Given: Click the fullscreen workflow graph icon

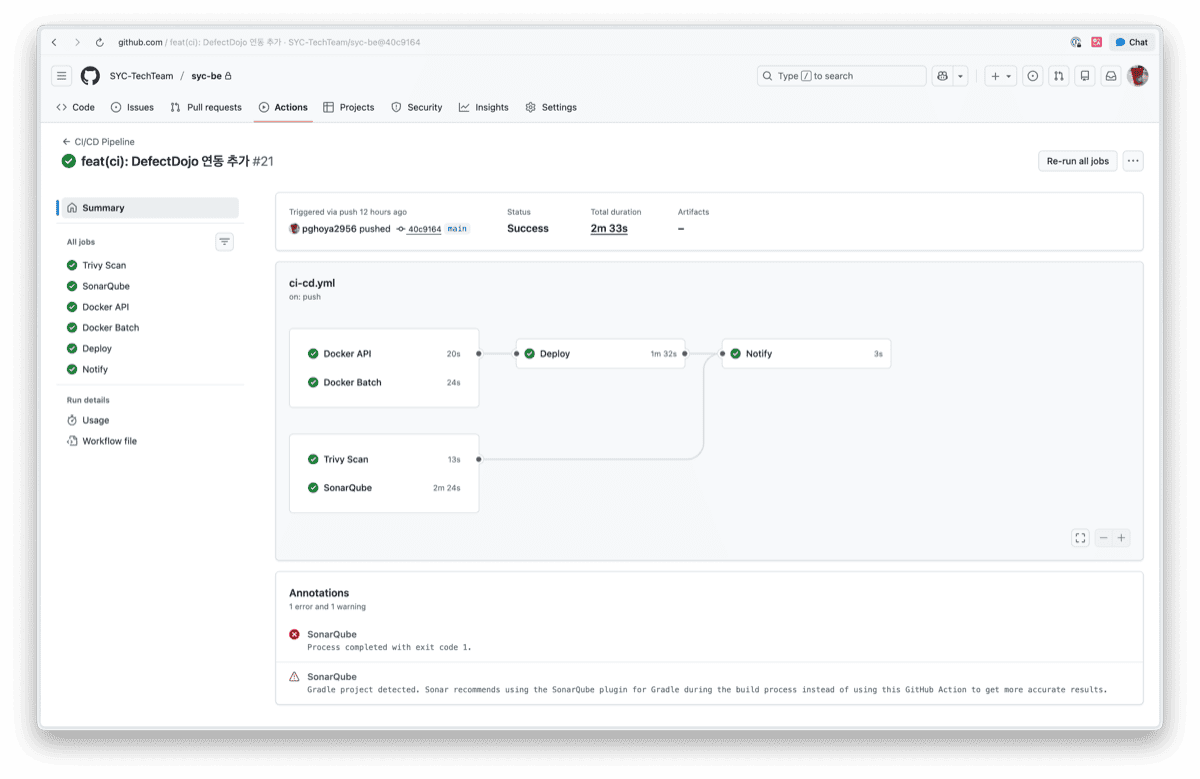Looking at the screenshot, I should (x=1080, y=538).
